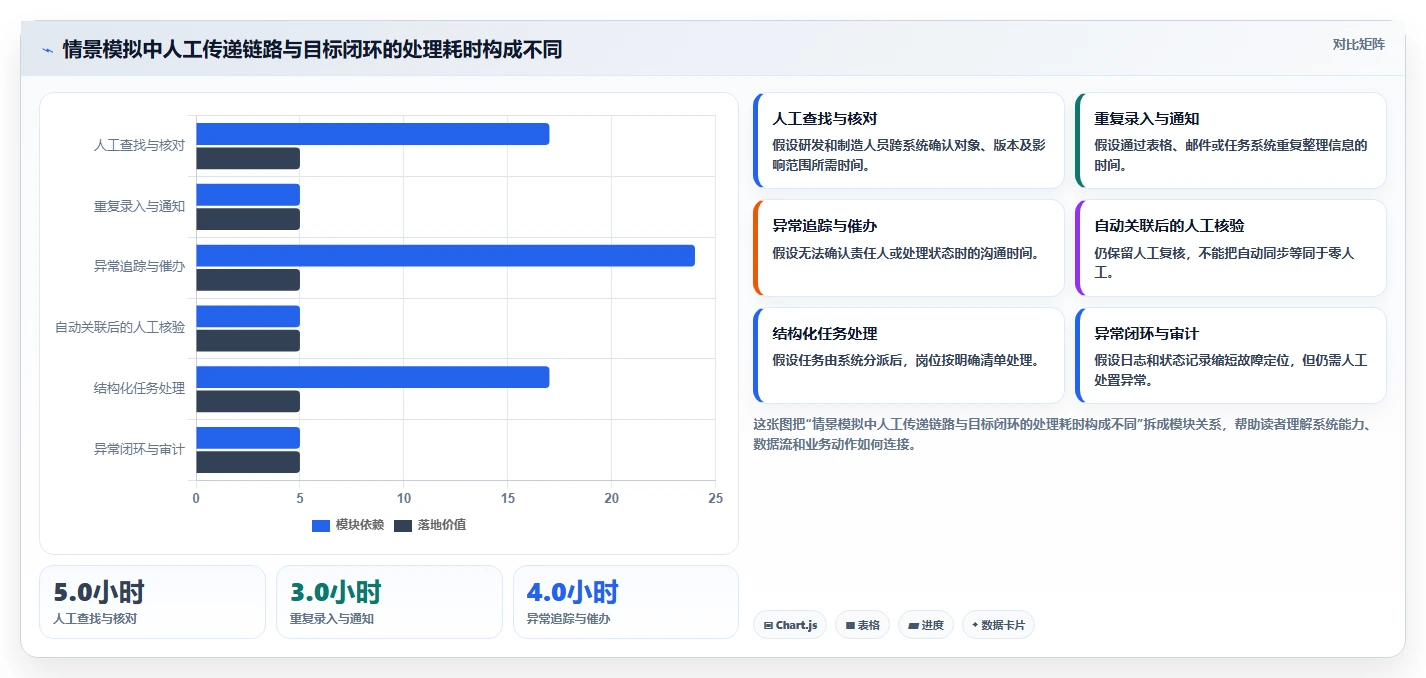Click the 进度 tag chip
Screen dimensions: 1426x678
926,625
